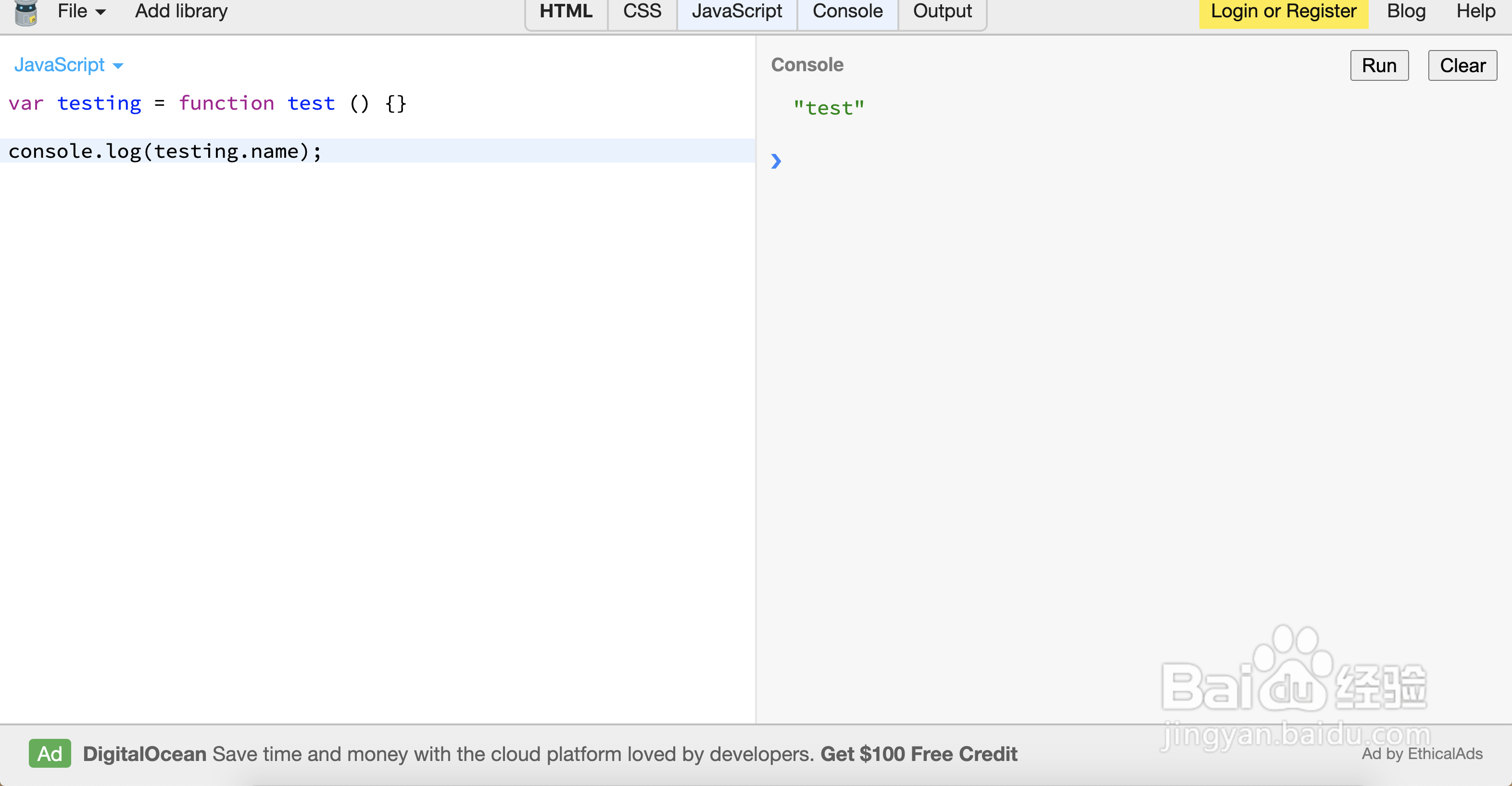The width and height of the screenshot is (1512, 786).
Task: Clear the console output
Action: tap(1462, 65)
